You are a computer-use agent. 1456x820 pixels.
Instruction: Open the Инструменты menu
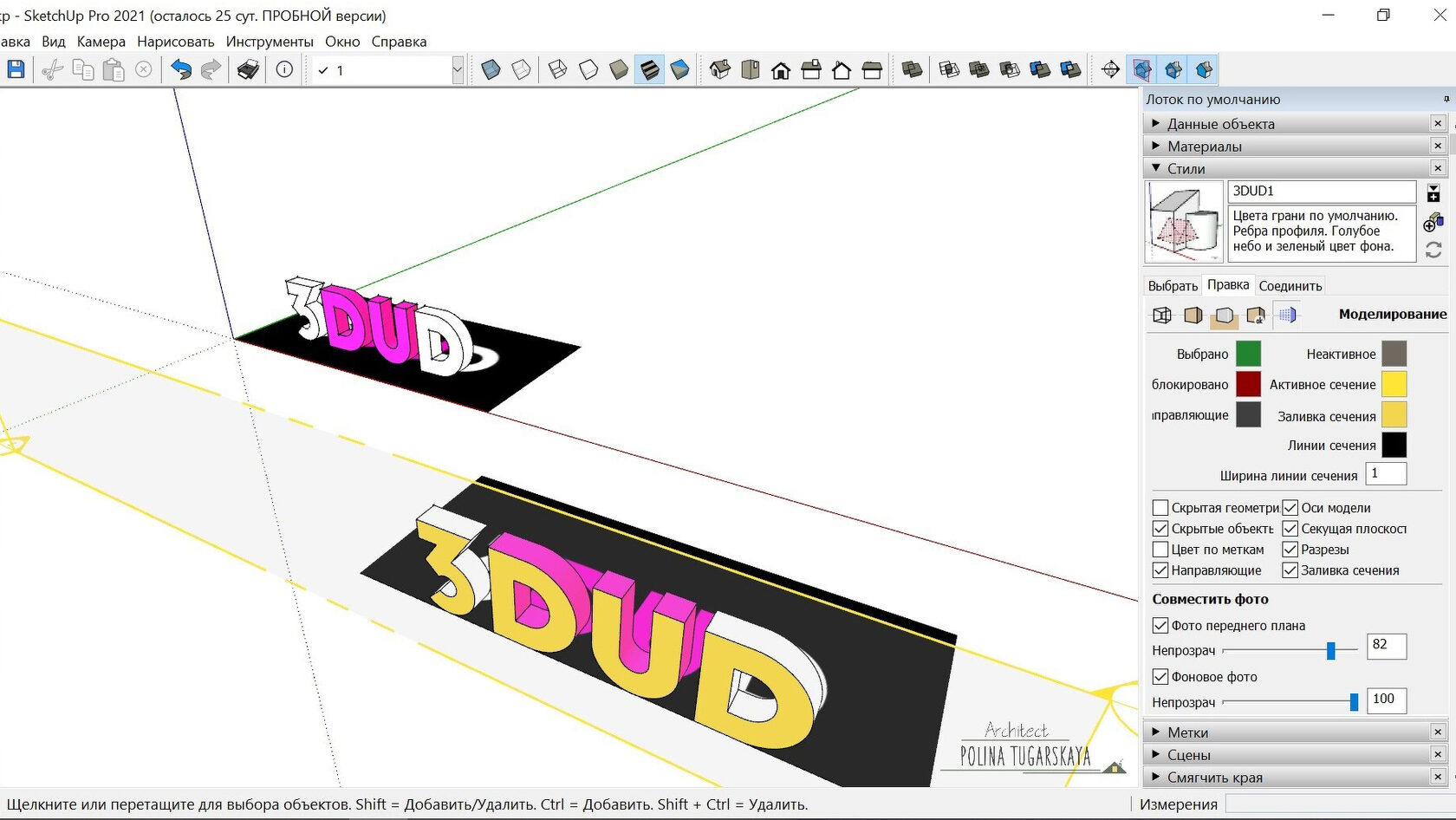pyautogui.click(x=270, y=42)
